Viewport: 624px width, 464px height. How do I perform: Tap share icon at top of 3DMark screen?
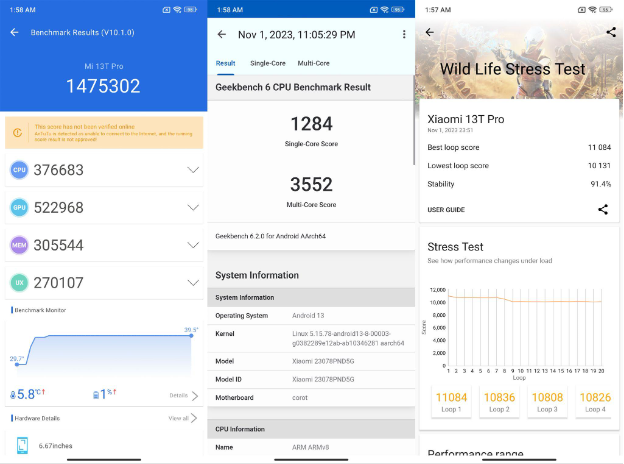611,32
